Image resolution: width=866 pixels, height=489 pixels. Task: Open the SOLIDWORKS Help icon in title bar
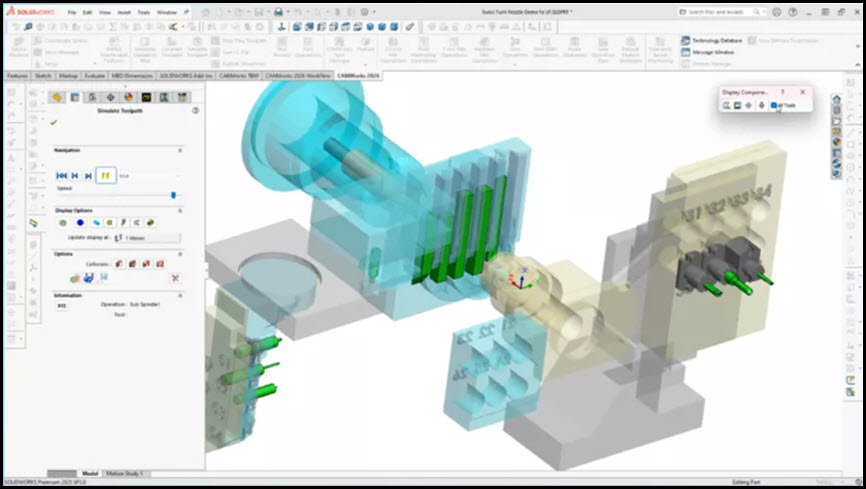pos(793,12)
